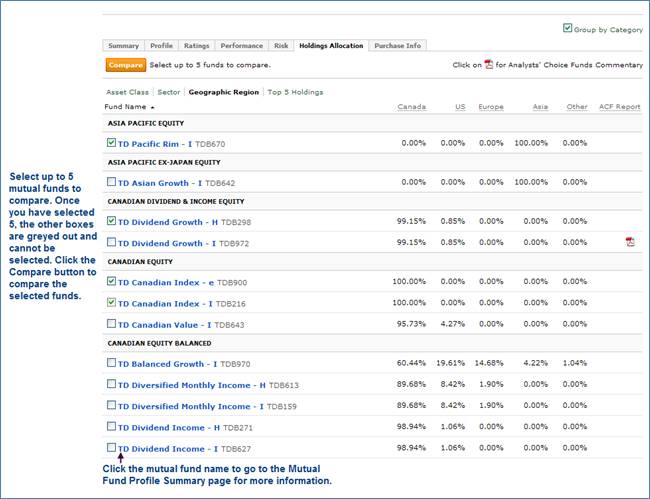Click the 4.27% US value for TD Canadian Value
650x499 pixels.
coord(453,324)
